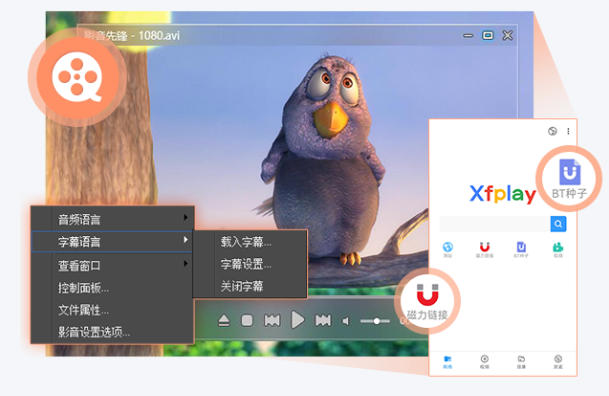Click the eject/open file button in player controls
The height and width of the screenshot is (396, 609).
[x=224, y=321]
